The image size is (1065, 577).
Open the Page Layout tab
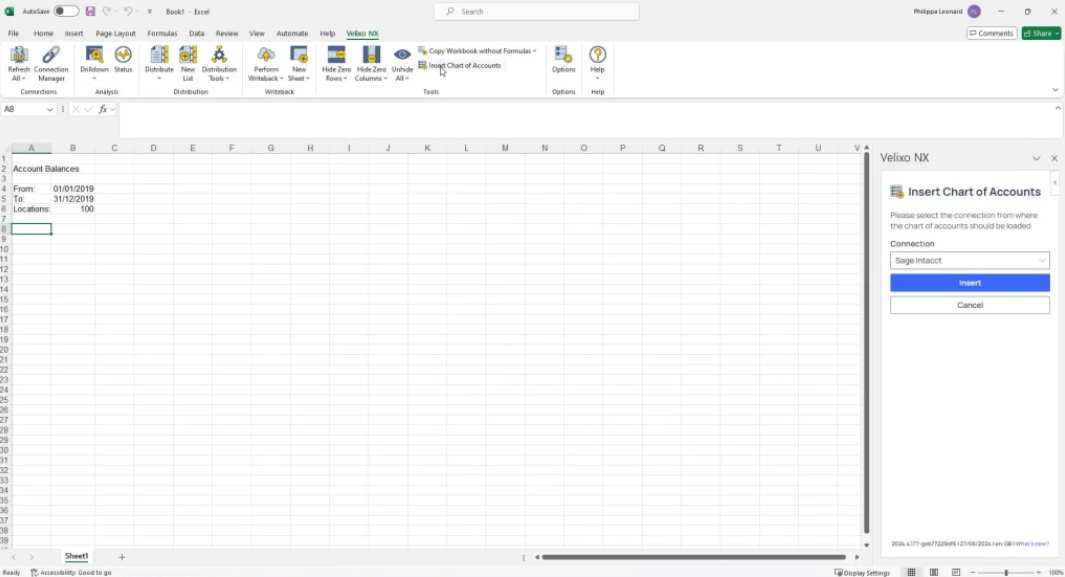coord(115,33)
